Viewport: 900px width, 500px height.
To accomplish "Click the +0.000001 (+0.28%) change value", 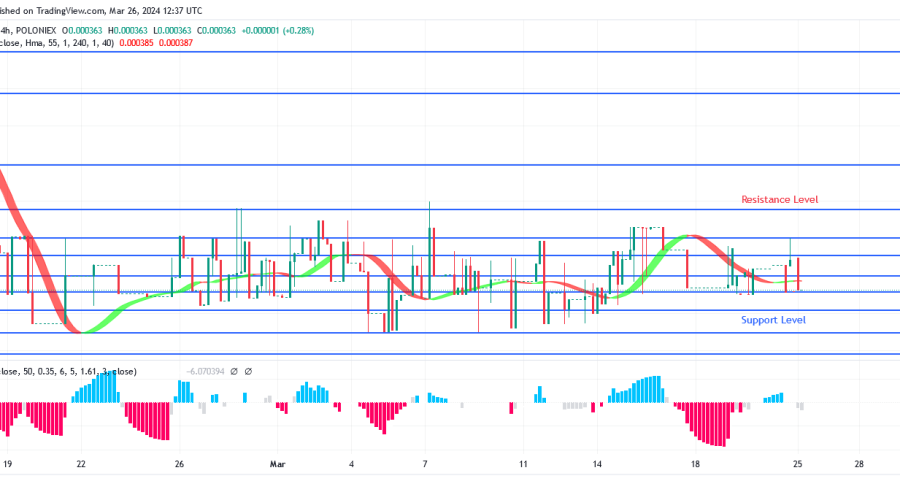I will (x=275, y=30).
